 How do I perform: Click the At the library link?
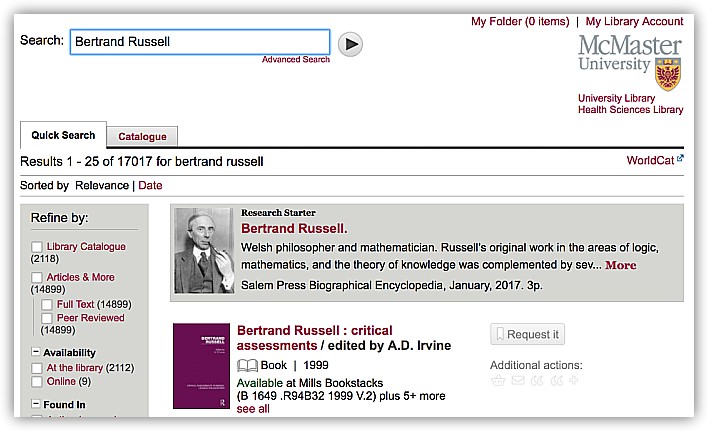tap(75, 368)
